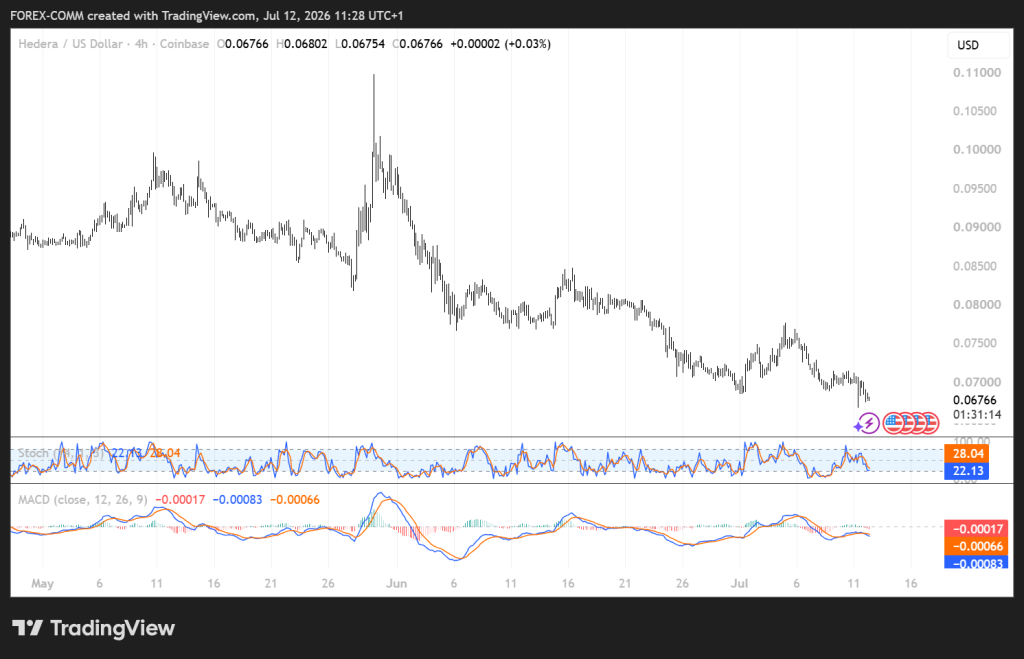The width and height of the screenshot is (1024, 659).
Task: Click the 0.10000 price axis label
Action: point(977,150)
